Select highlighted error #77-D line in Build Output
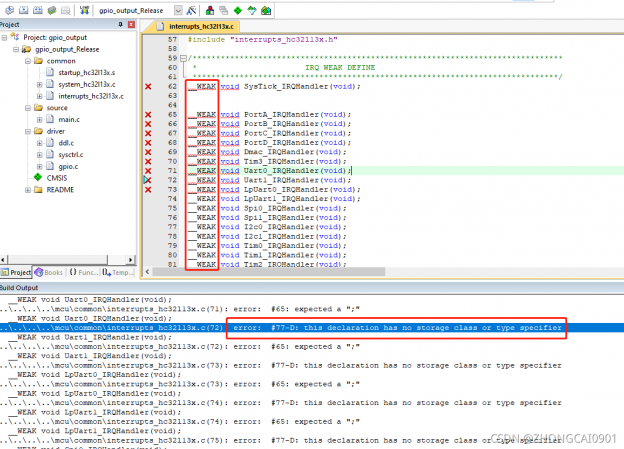Image resolution: width=624 pixels, height=449 pixels. (300, 327)
